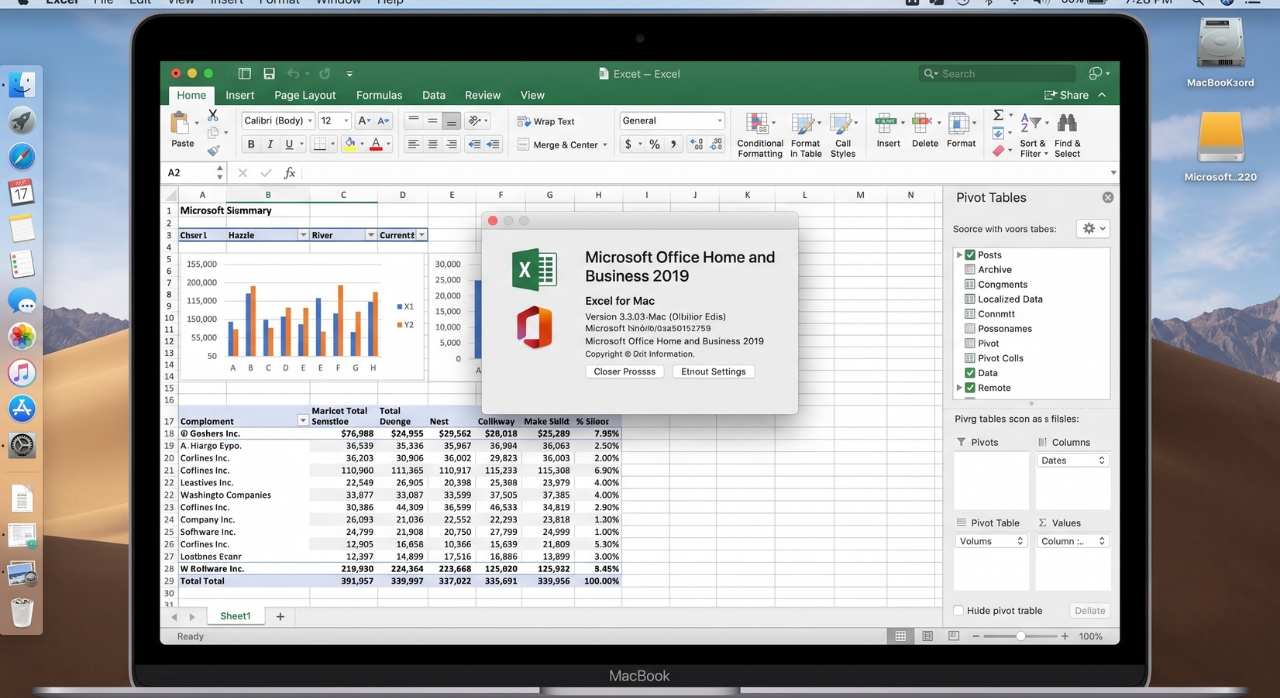Open the Column dropdown under Values
The height and width of the screenshot is (698, 1280).
1073,541
